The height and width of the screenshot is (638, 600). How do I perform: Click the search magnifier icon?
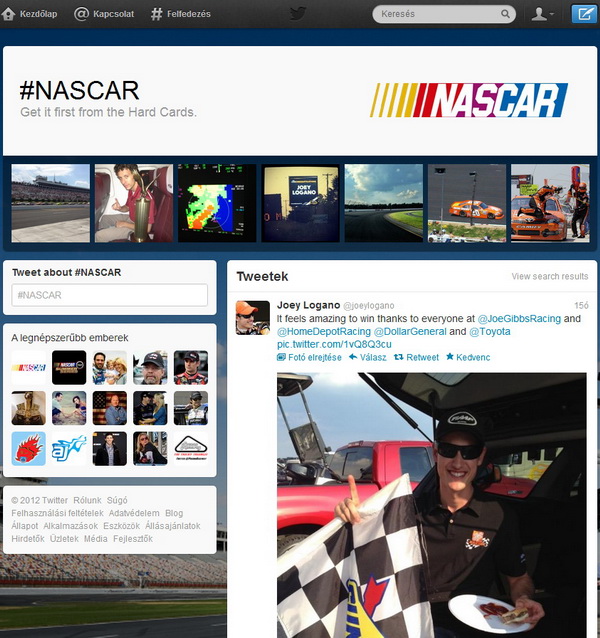505,14
